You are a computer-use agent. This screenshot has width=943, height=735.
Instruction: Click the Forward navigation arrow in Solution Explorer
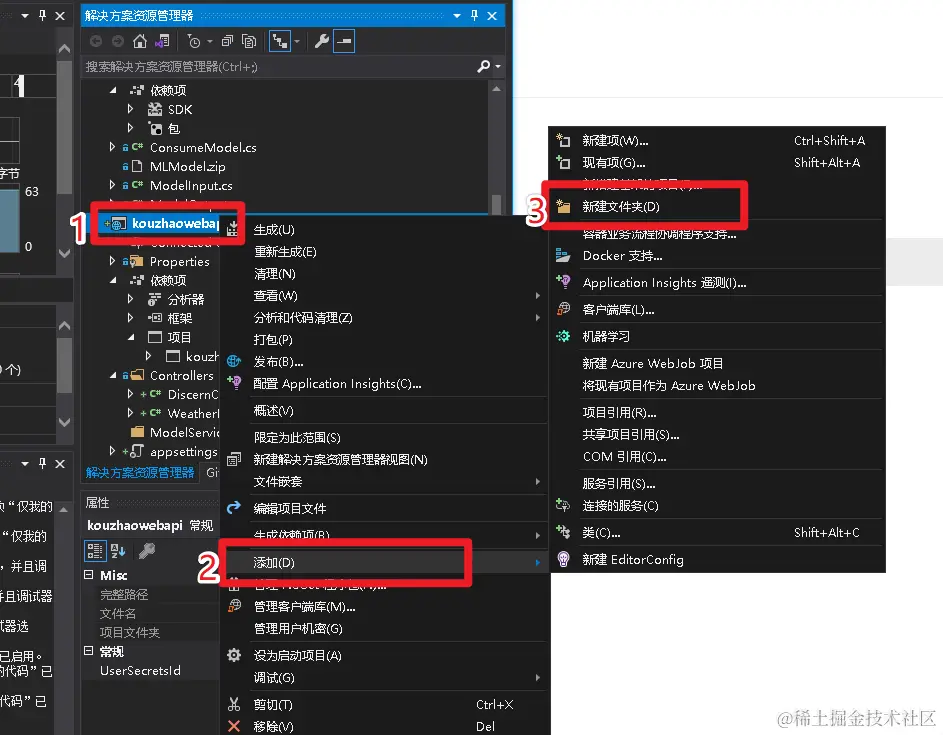click(118, 42)
